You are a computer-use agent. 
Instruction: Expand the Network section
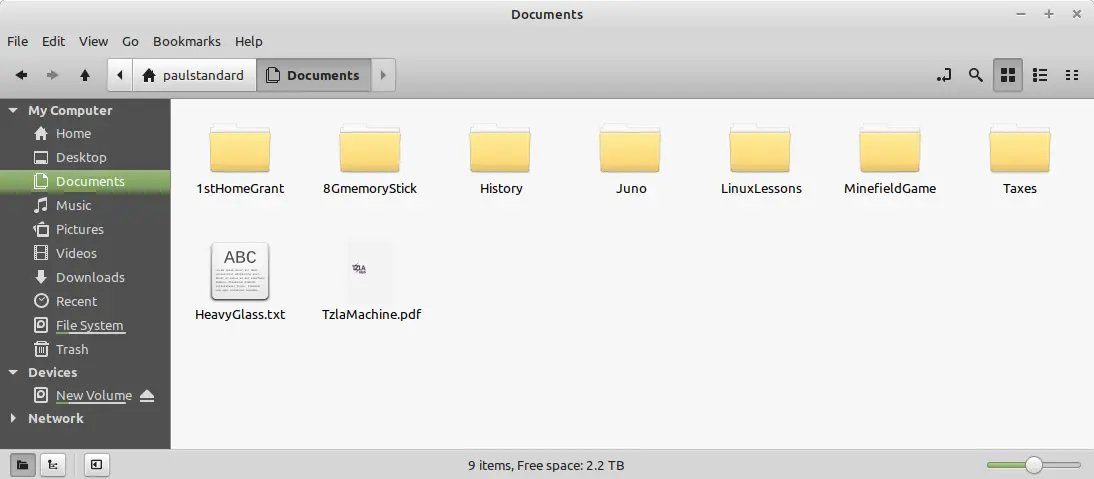tap(13, 418)
